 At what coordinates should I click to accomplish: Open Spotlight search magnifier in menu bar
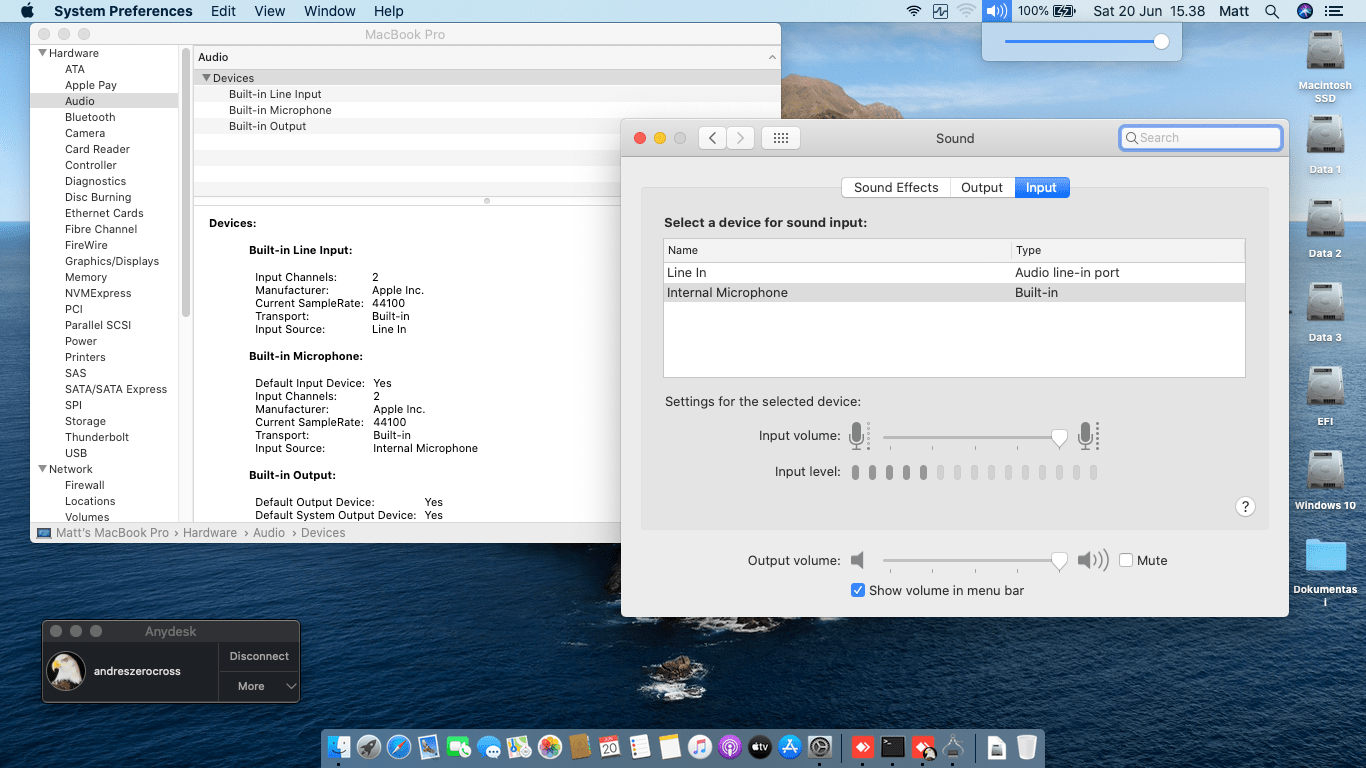1272,11
